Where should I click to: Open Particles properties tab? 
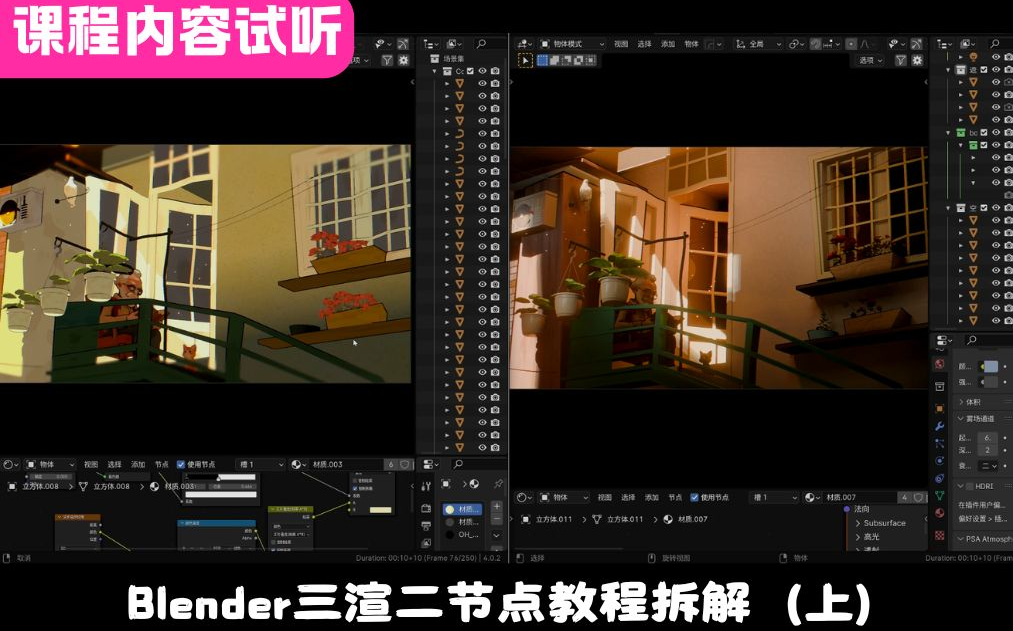[939, 444]
